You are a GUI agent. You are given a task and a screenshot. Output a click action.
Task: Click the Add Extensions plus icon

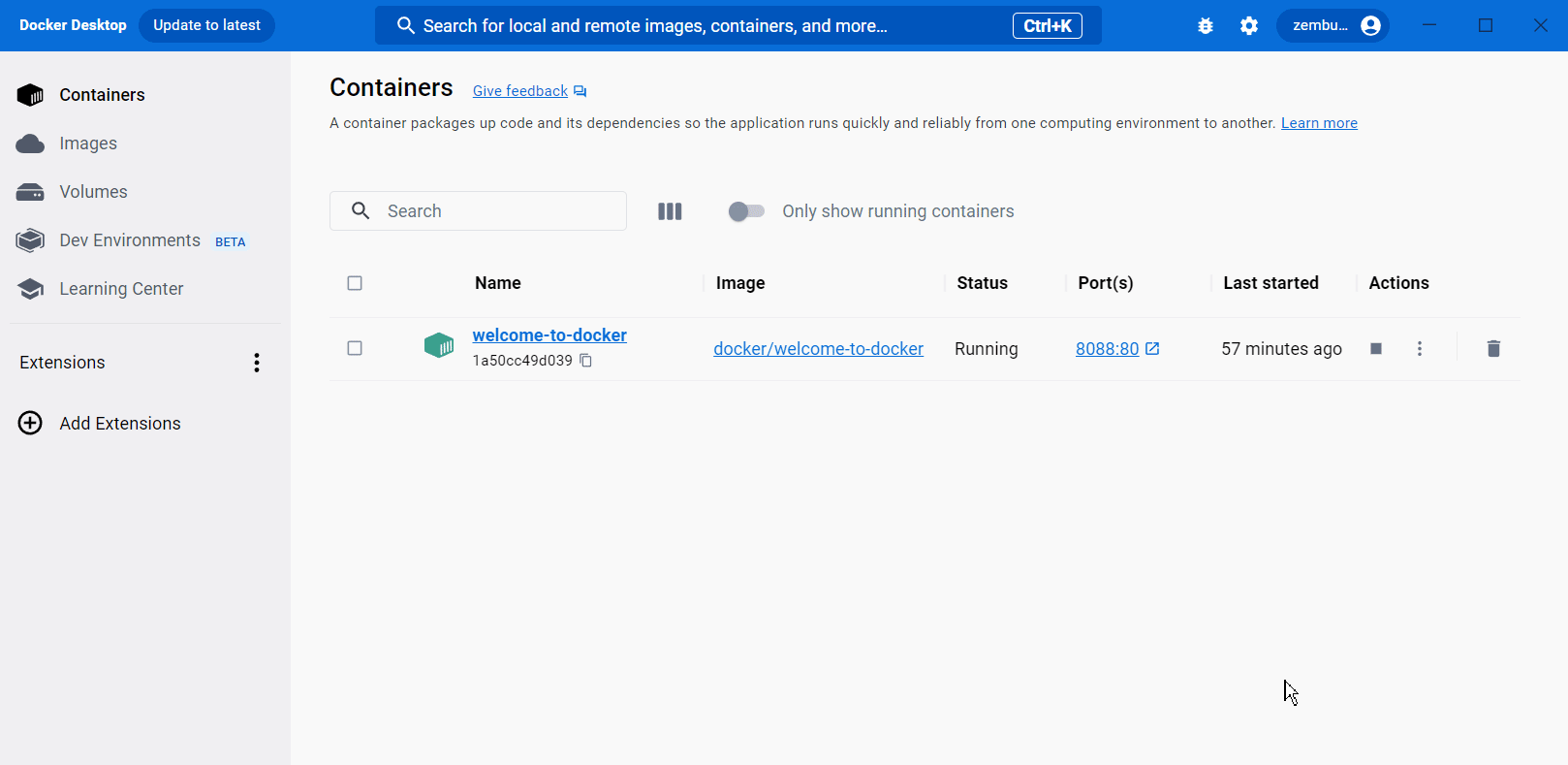[x=30, y=424]
